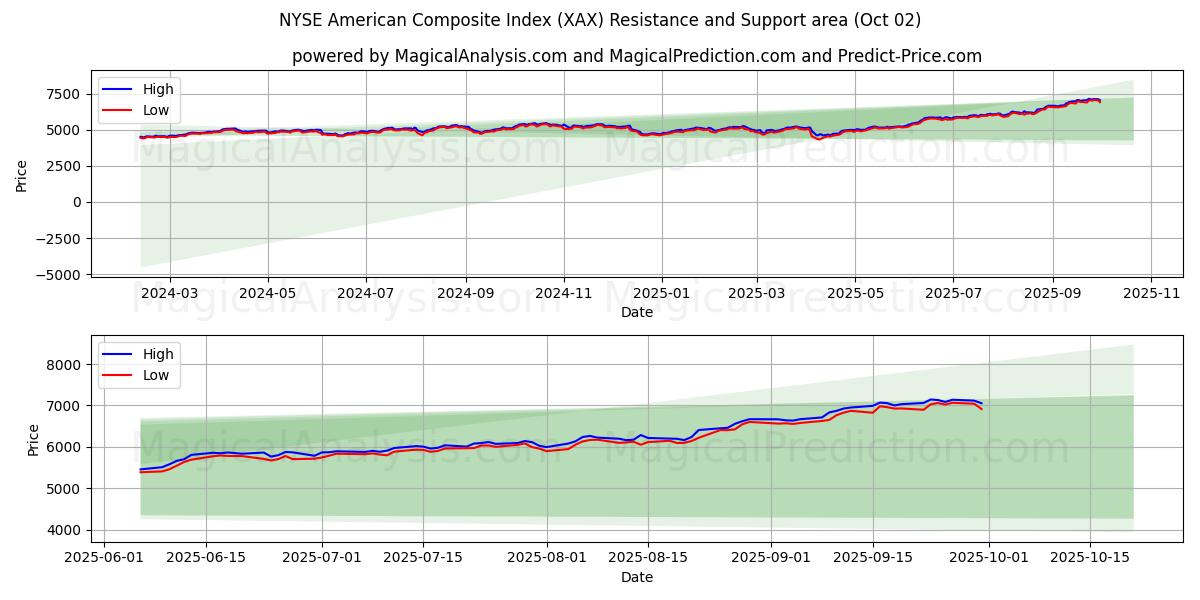The height and width of the screenshot is (600, 1200).
Task: Click the 2024-03 tick label on the top chart
Action: point(169,293)
